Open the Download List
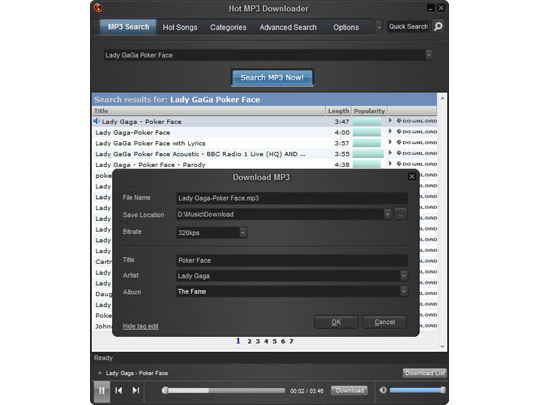The height and width of the screenshot is (405, 540). (425, 373)
